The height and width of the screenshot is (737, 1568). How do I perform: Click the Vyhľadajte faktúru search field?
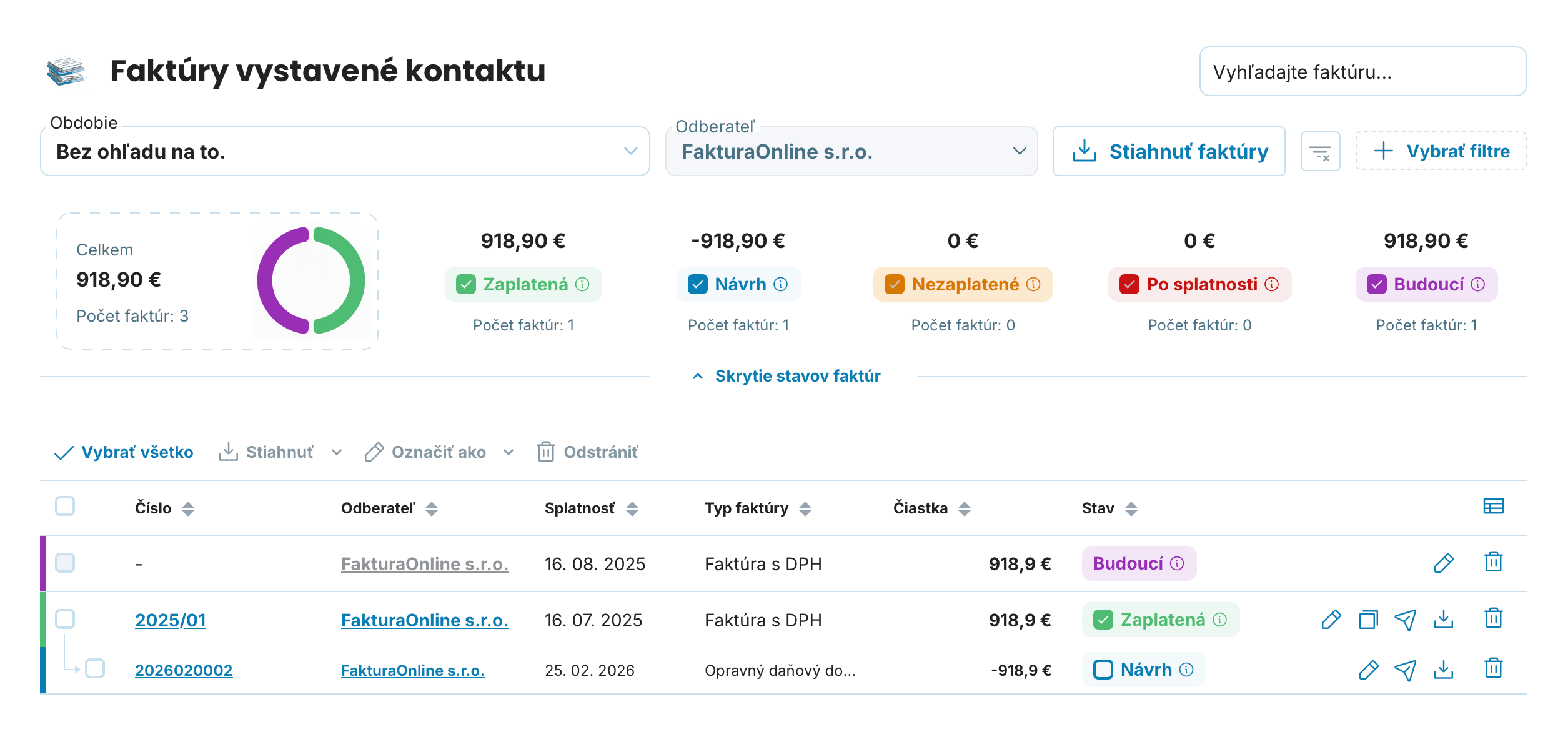click(1362, 72)
